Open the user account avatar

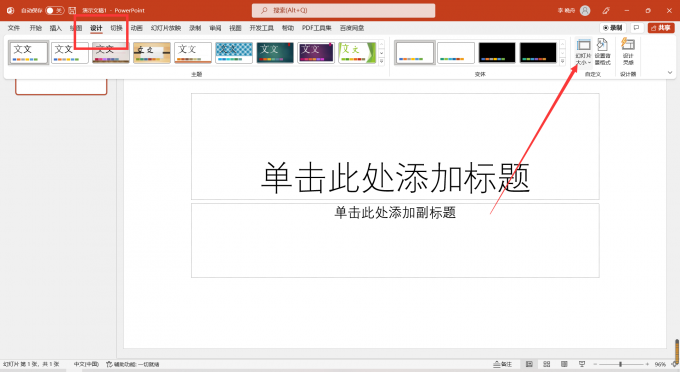(585, 10)
